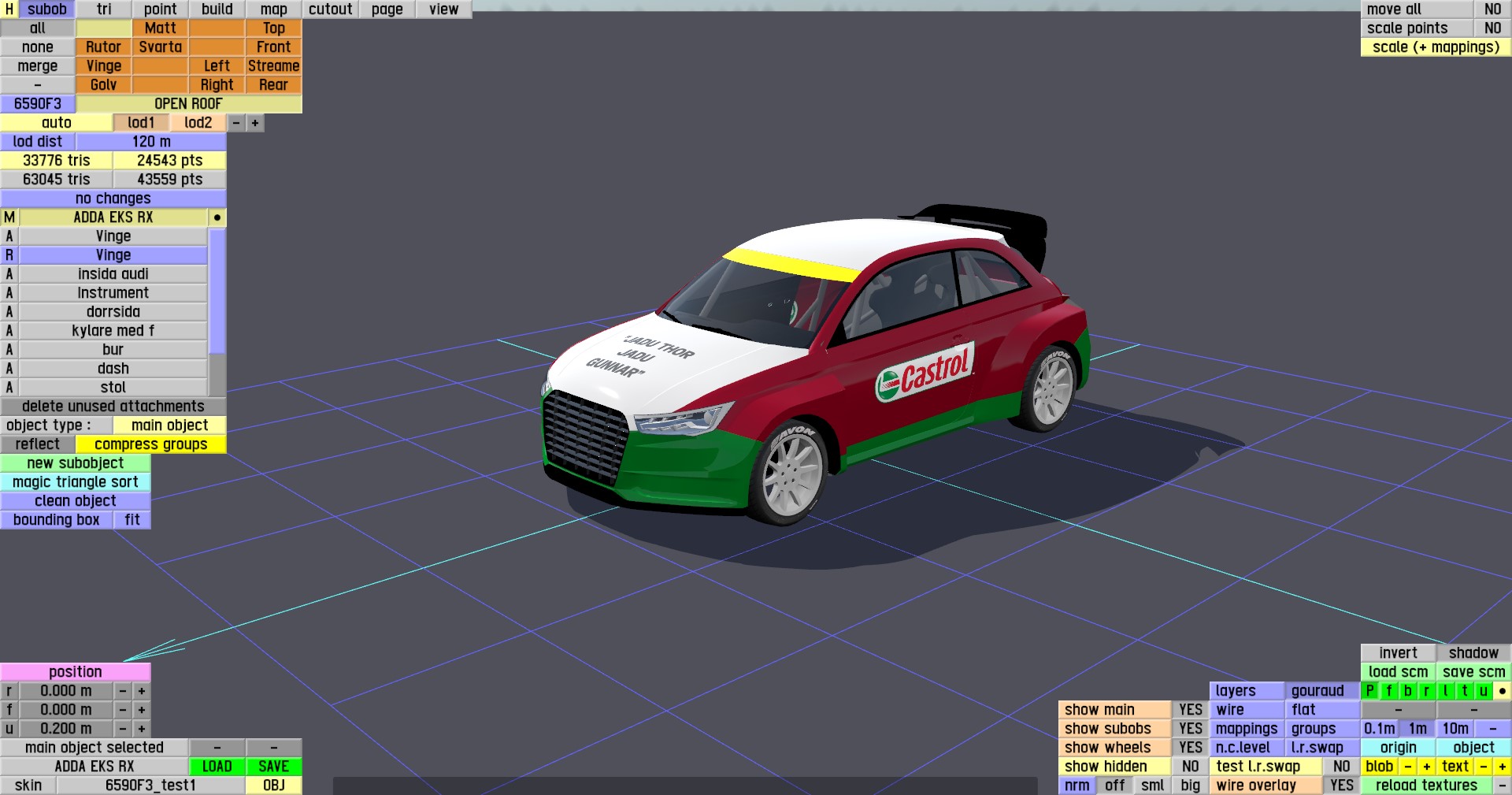Select the stol subobject row

(113, 388)
